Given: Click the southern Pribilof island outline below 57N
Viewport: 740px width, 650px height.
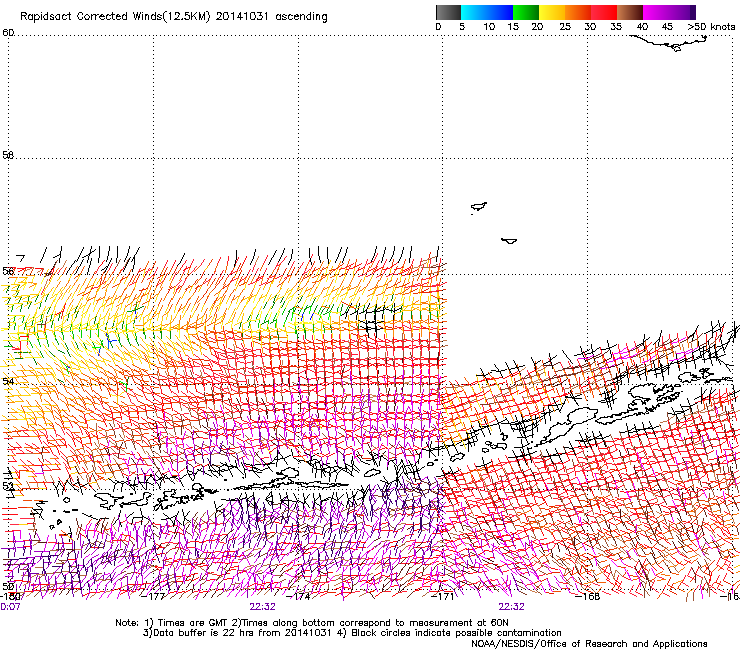Looking at the screenshot, I should point(509,241).
